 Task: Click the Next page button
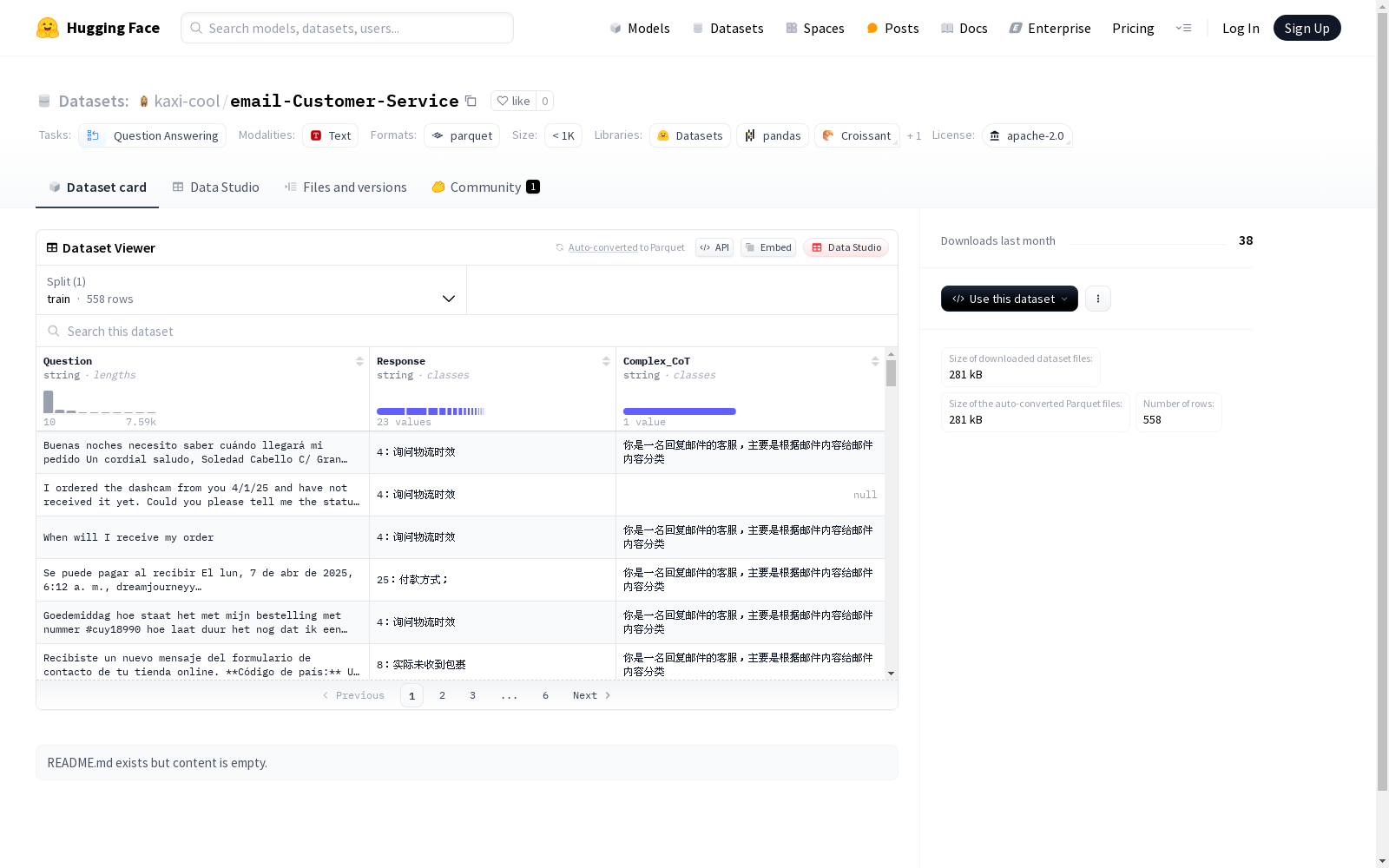click(x=592, y=695)
